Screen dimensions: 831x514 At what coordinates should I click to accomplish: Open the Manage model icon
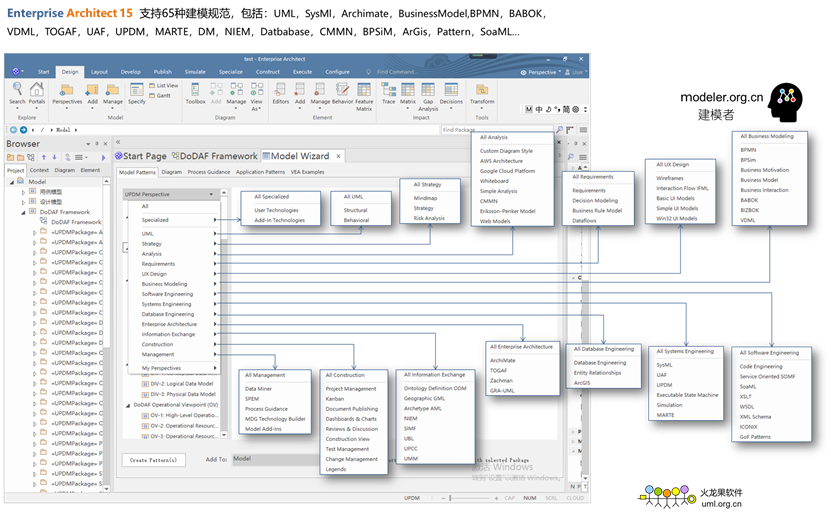pos(112,95)
